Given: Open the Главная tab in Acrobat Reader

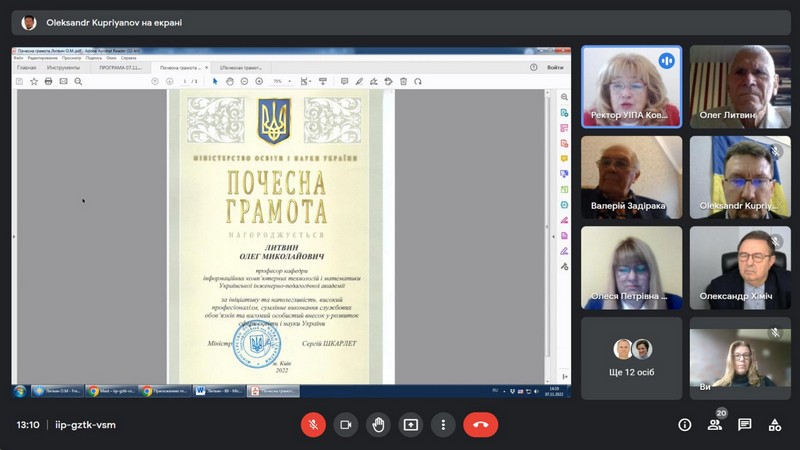Looking at the screenshot, I should point(26,67).
